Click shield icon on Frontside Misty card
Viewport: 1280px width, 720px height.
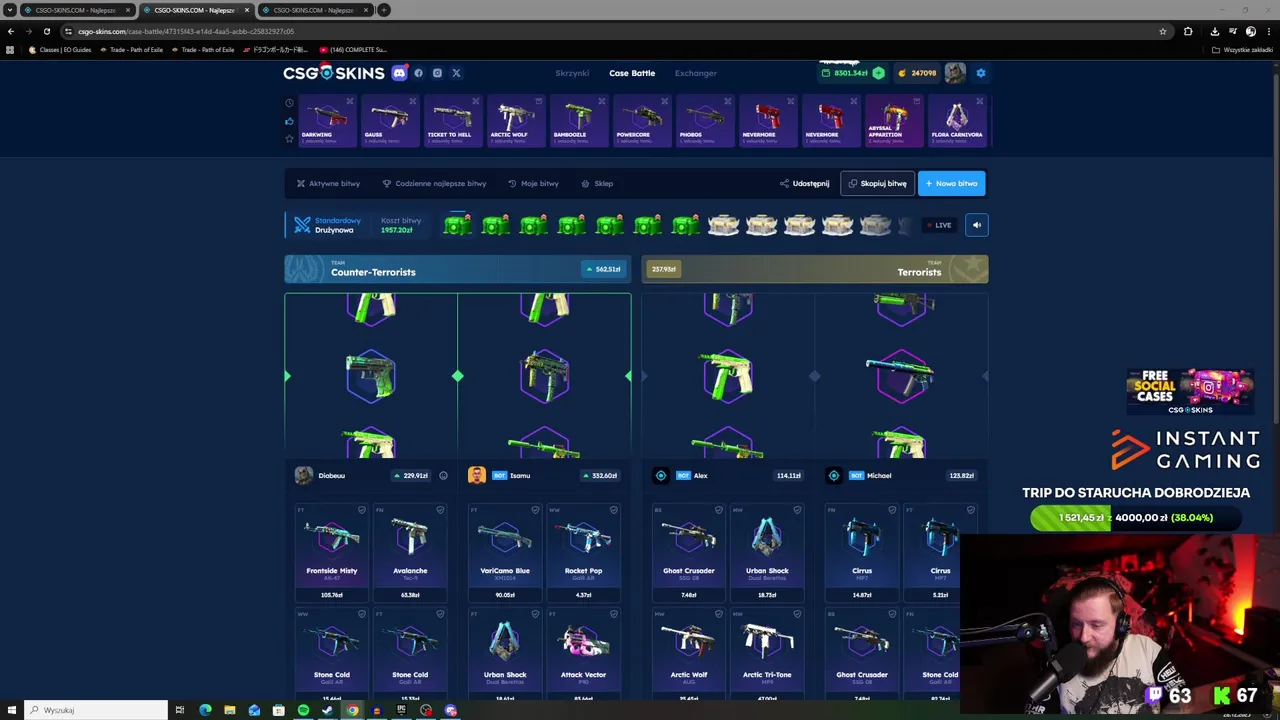tap(362, 510)
